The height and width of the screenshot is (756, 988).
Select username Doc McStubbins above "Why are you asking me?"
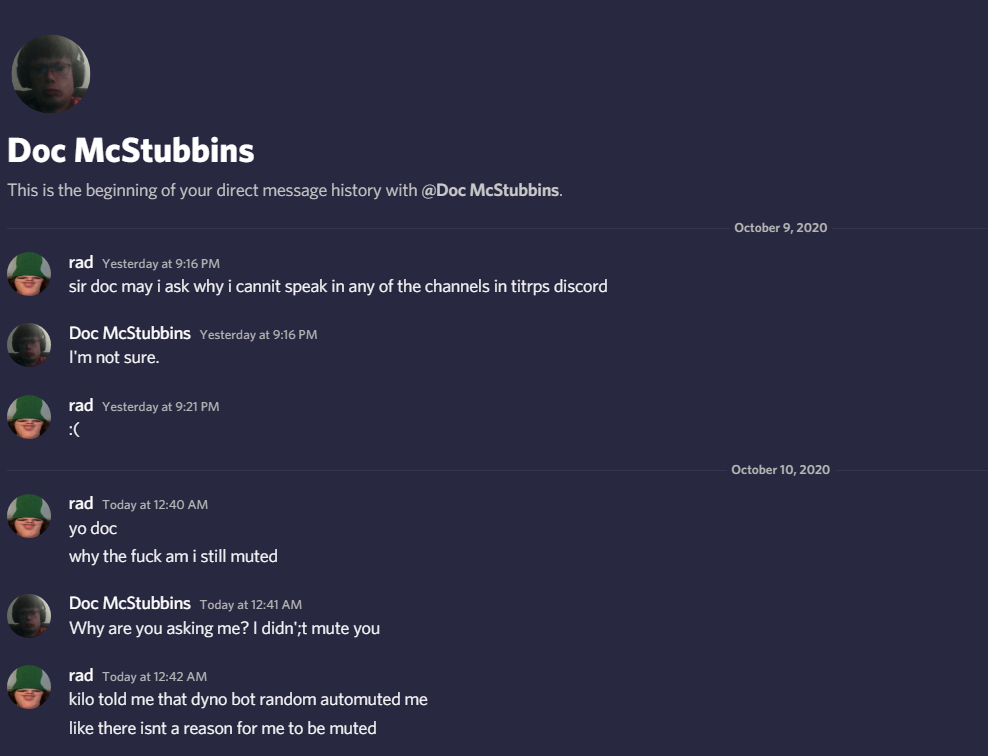[130, 604]
